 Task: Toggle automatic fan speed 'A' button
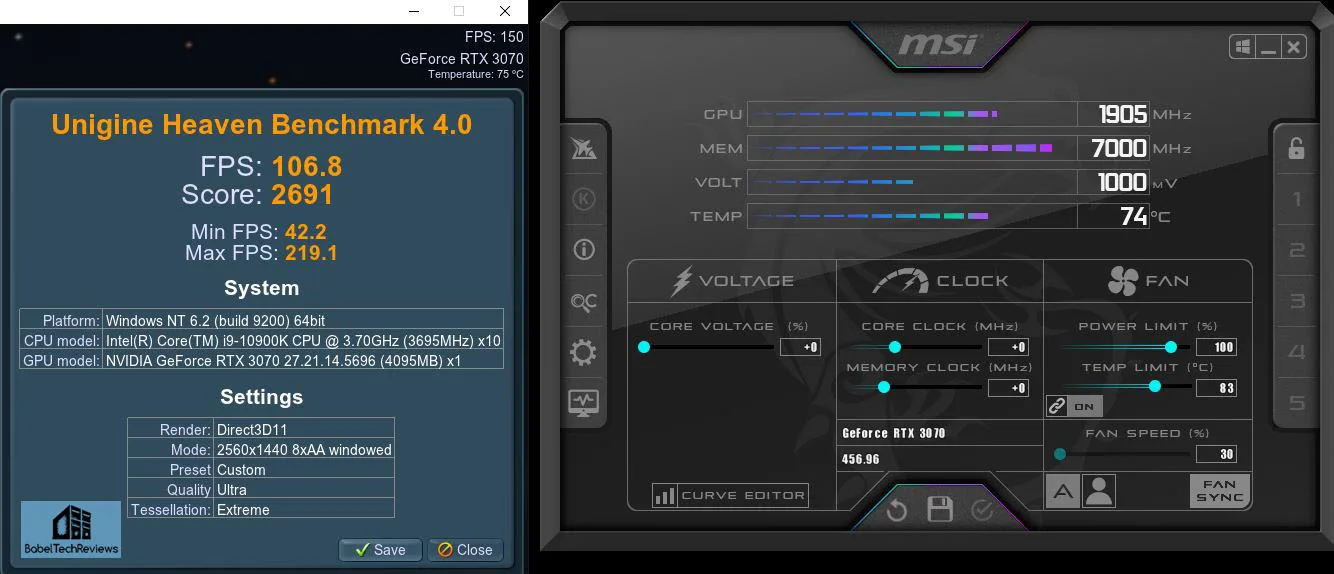[1062, 491]
